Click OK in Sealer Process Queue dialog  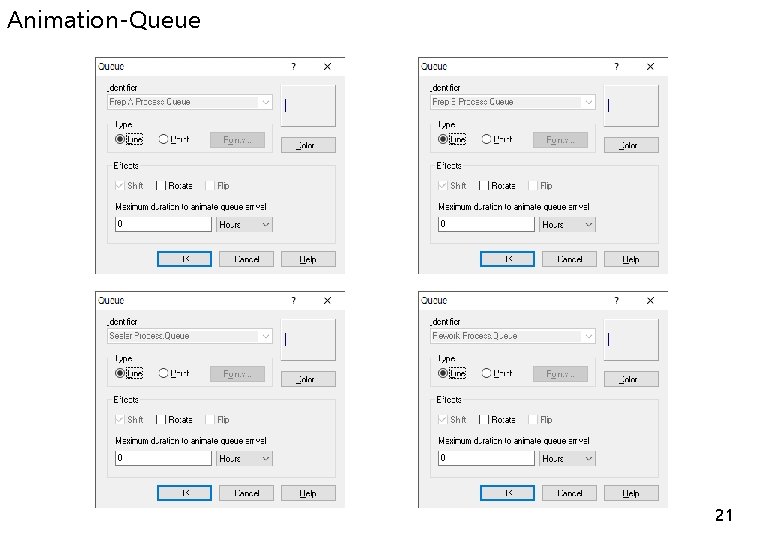click(x=185, y=493)
